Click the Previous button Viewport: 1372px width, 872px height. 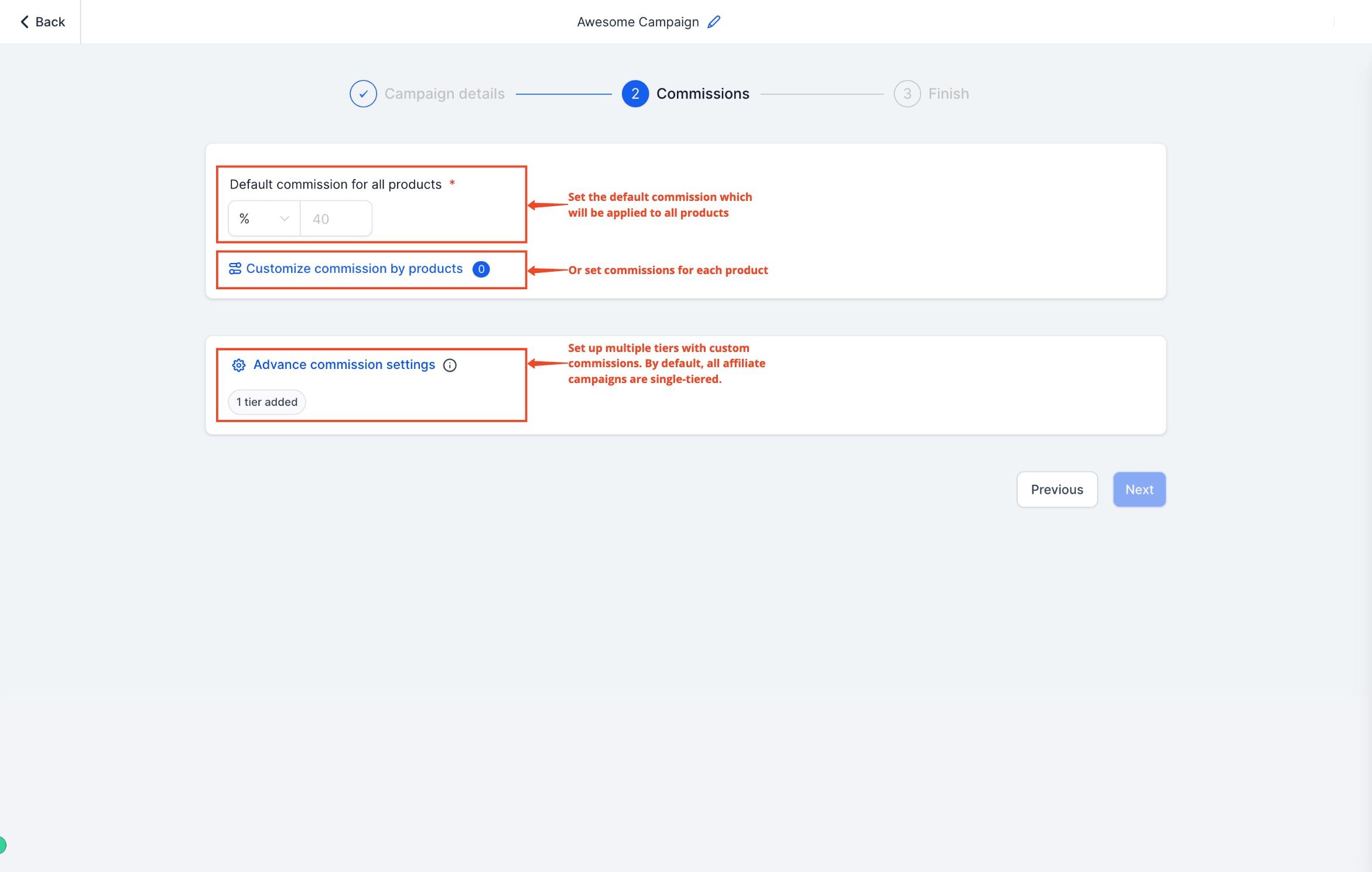tap(1057, 490)
